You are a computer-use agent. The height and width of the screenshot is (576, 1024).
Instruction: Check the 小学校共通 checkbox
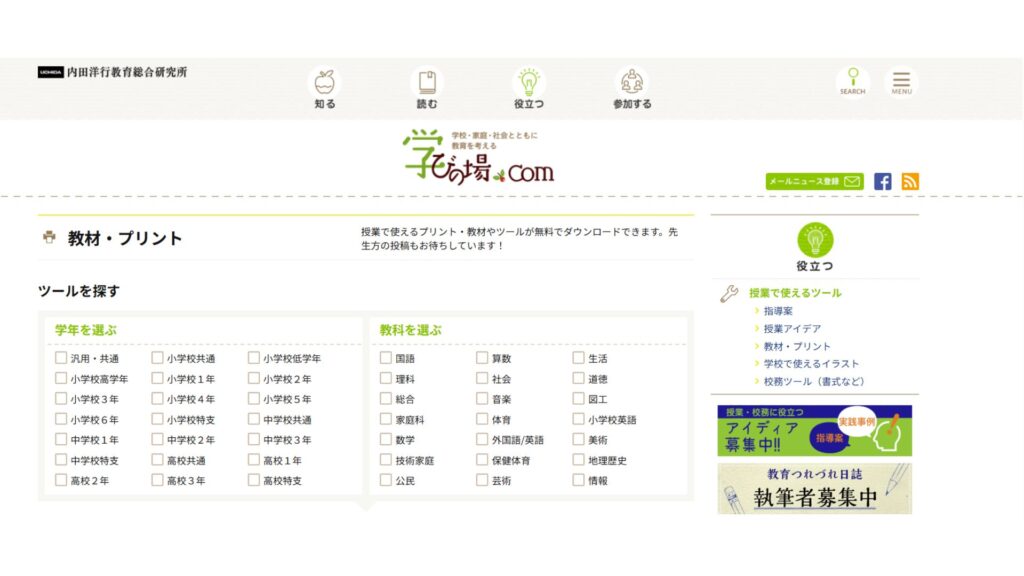tap(157, 358)
